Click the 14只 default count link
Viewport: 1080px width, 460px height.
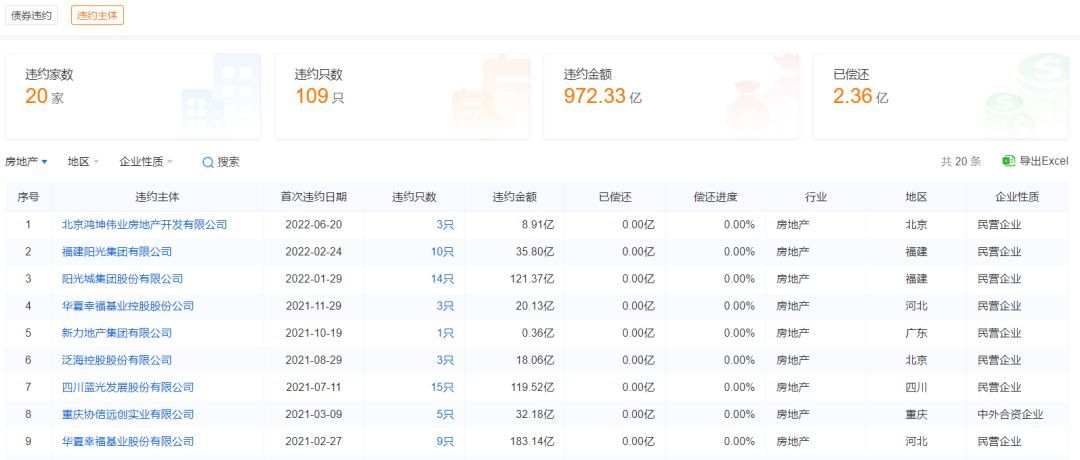pos(442,279)
